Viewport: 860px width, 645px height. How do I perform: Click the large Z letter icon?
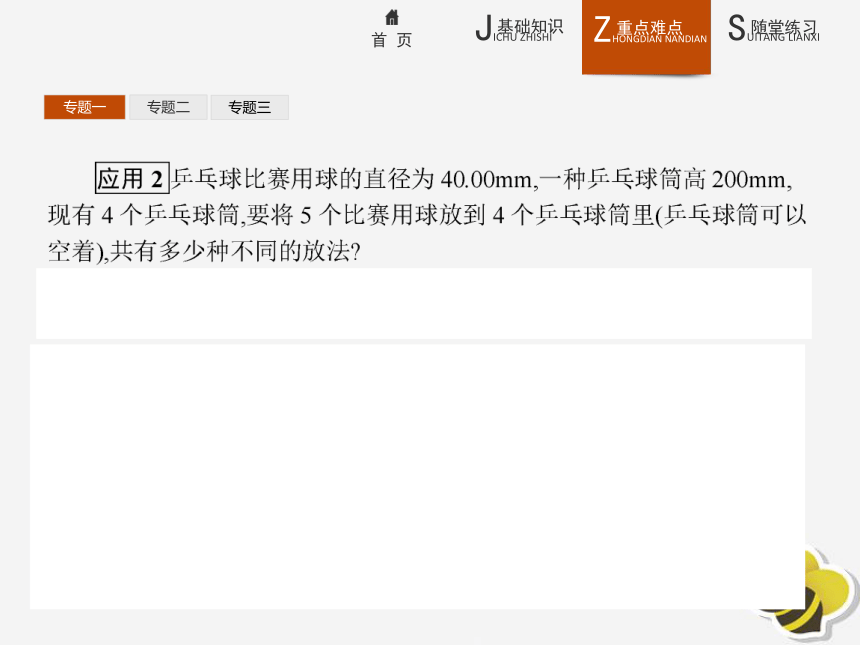coord(602,29)
